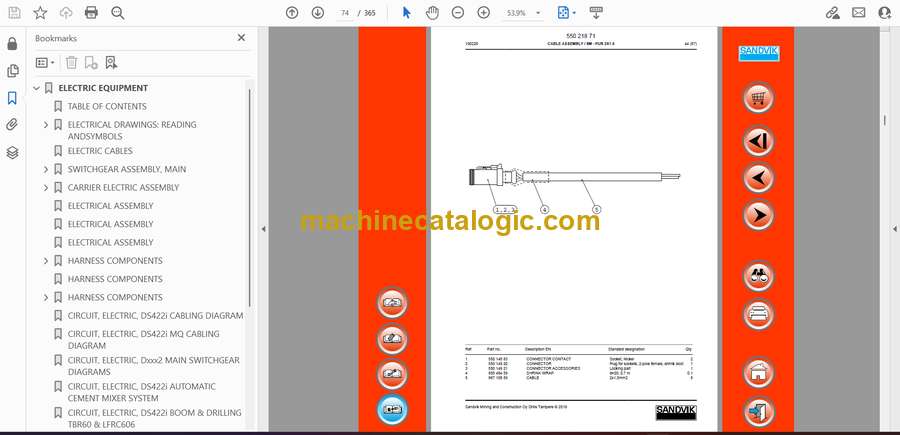Open CIRCUIT, ELECTRIC, DS422i CABLING DIAGRAM bookmark

tap(155, 316)
